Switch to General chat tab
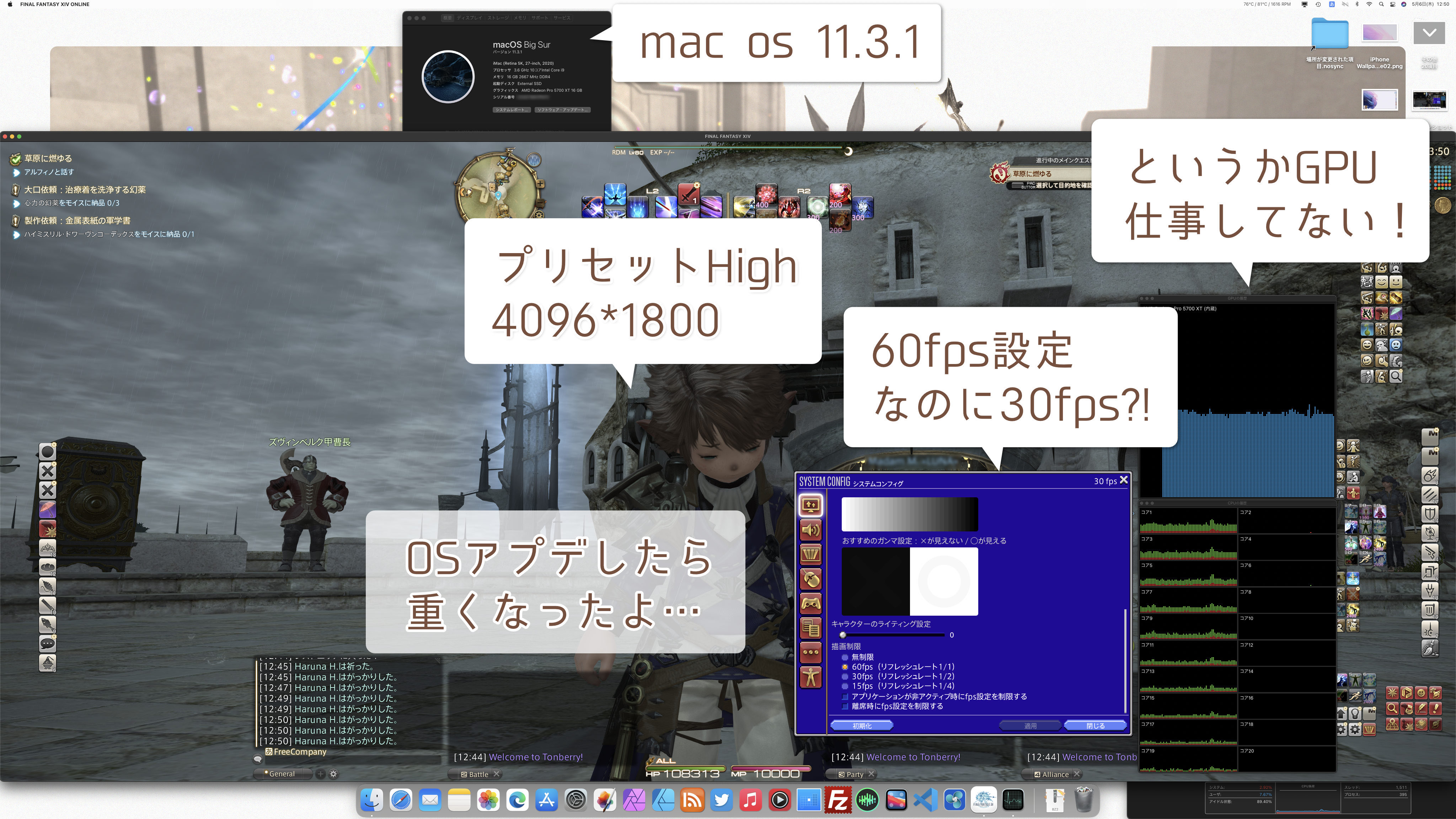Viewport: 1456px width, 819px height. [282, 774]
